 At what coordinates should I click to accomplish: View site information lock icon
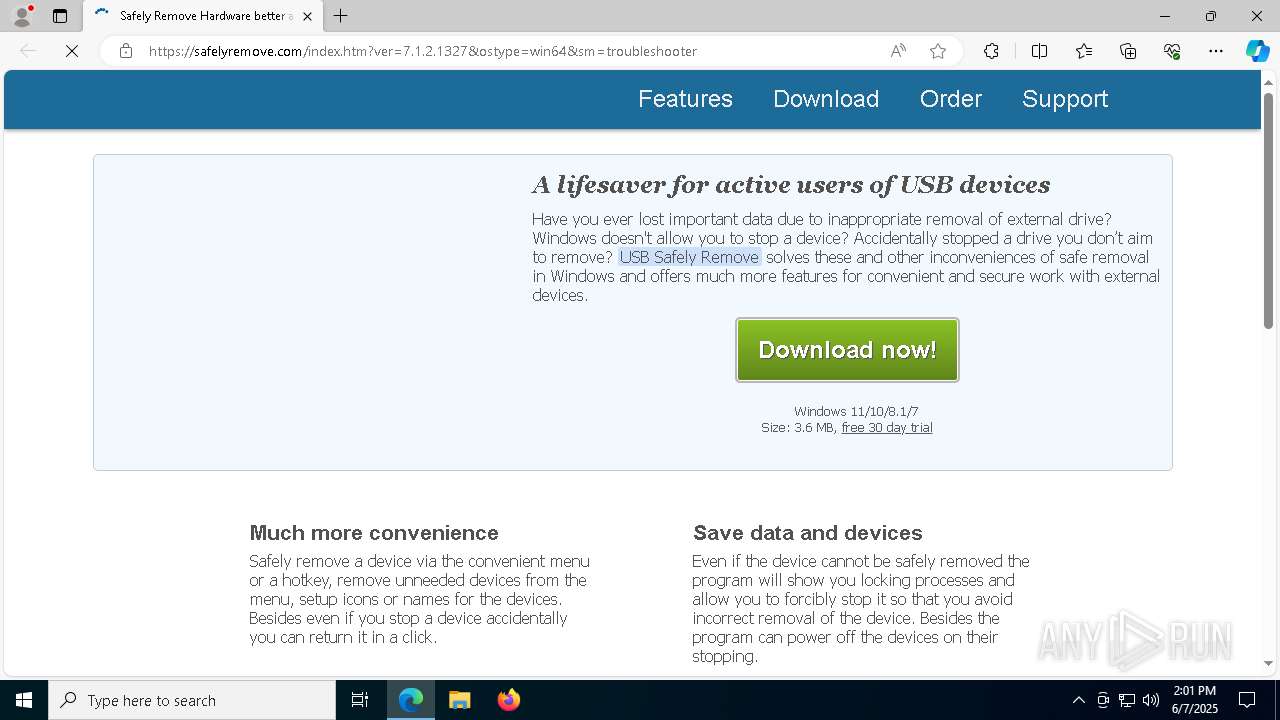coord(126,51)
